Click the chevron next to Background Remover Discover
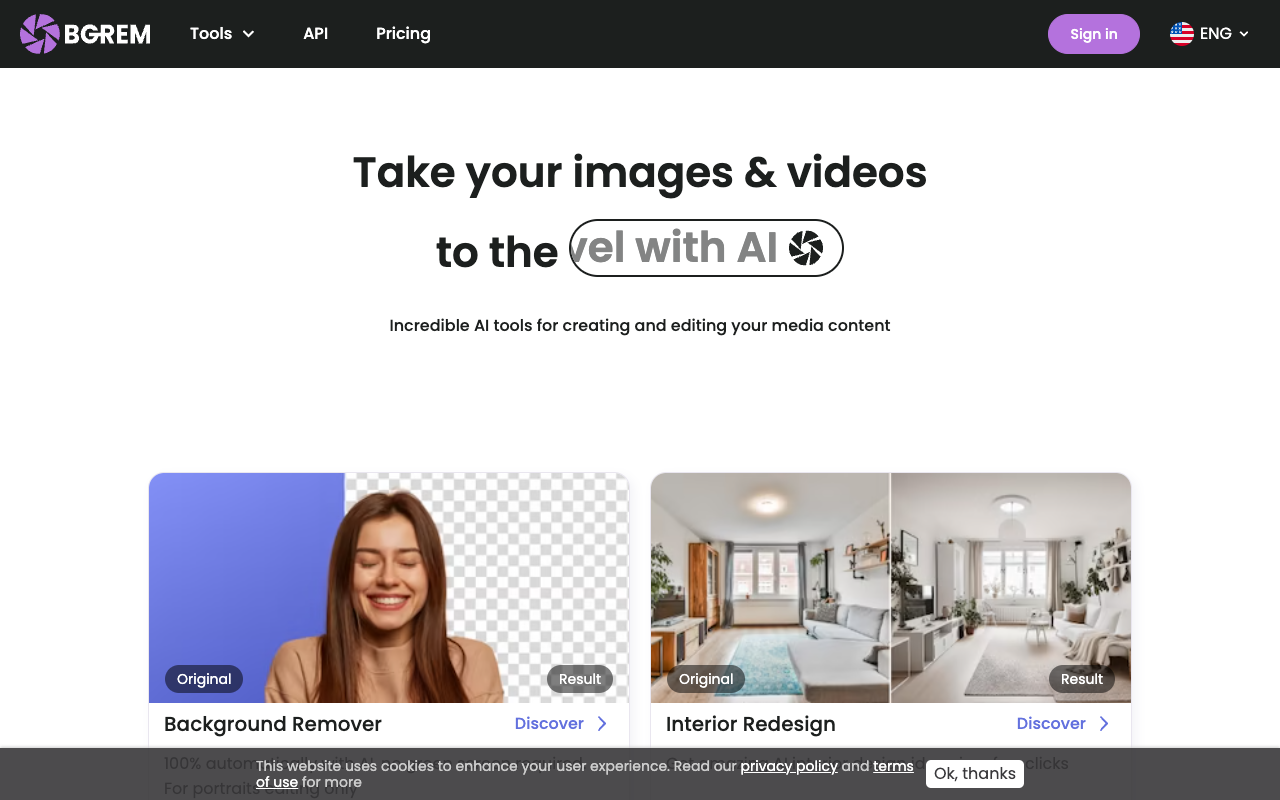The image size is (1280, 800). (x=602, y=723)
